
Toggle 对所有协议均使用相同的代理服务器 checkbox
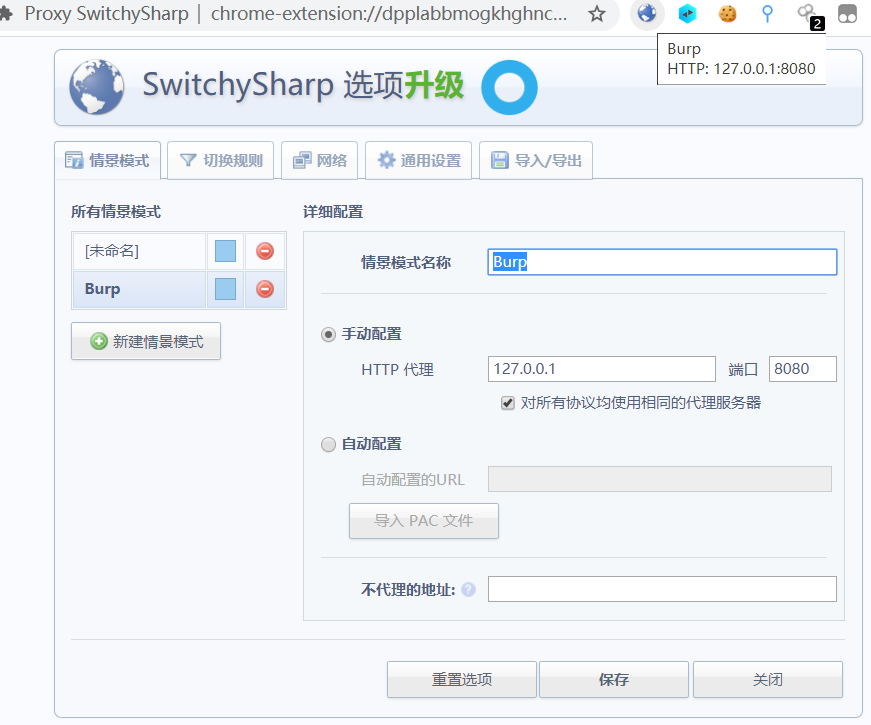click(x=508, y=403)
